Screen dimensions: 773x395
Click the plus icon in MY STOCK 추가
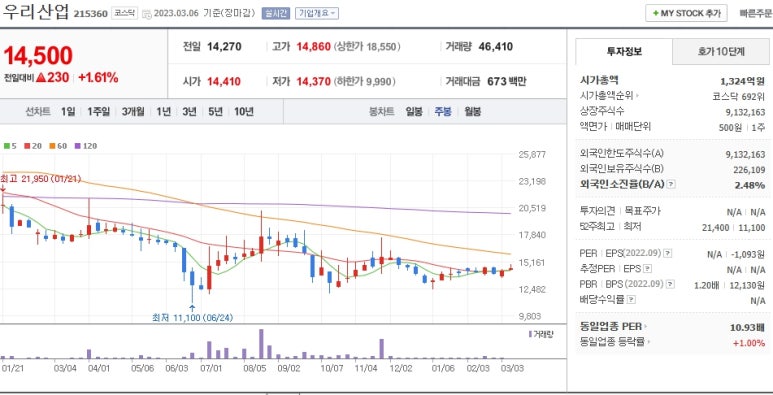point(655,13)
